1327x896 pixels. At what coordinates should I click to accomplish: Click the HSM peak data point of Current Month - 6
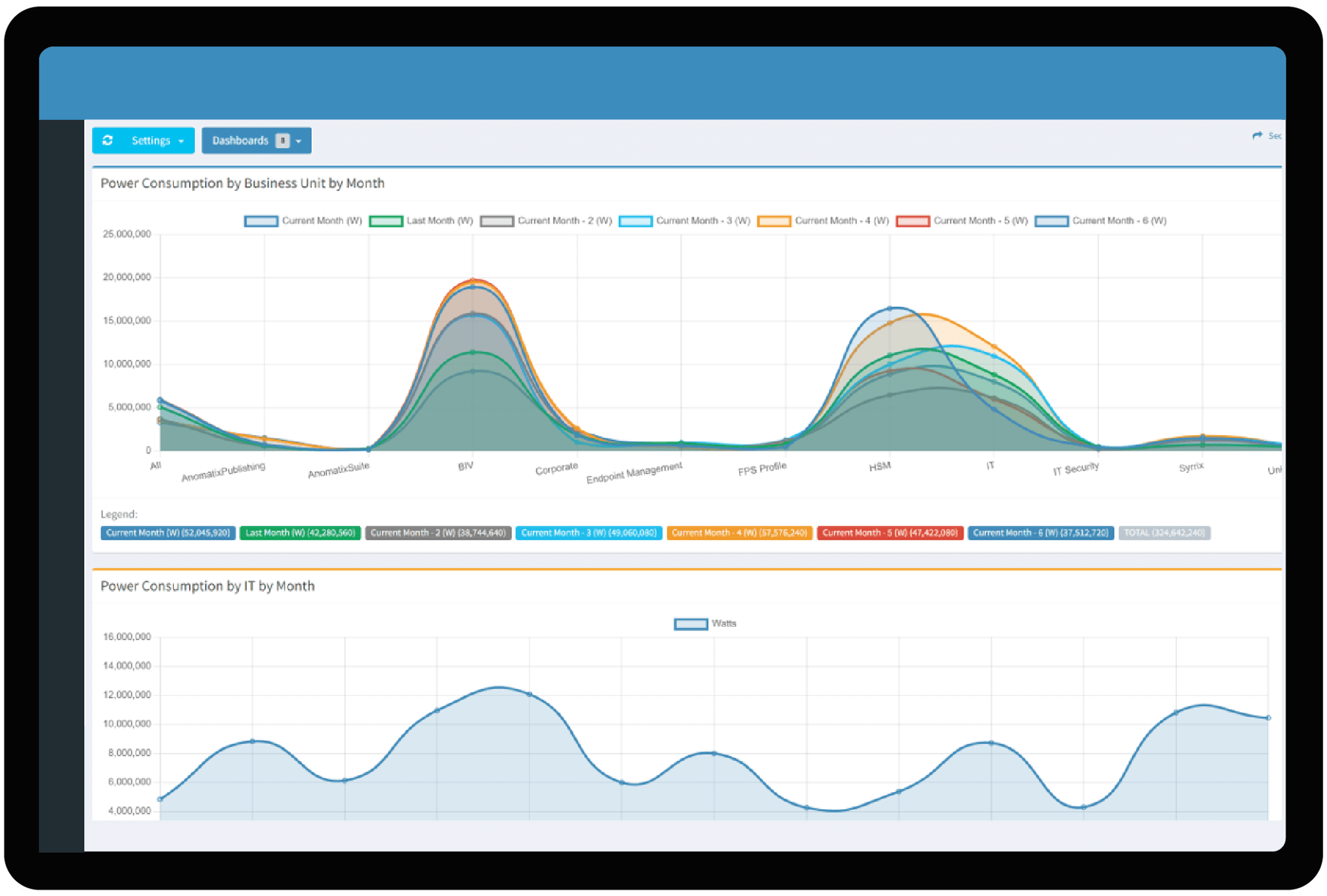tap(890, 308)
